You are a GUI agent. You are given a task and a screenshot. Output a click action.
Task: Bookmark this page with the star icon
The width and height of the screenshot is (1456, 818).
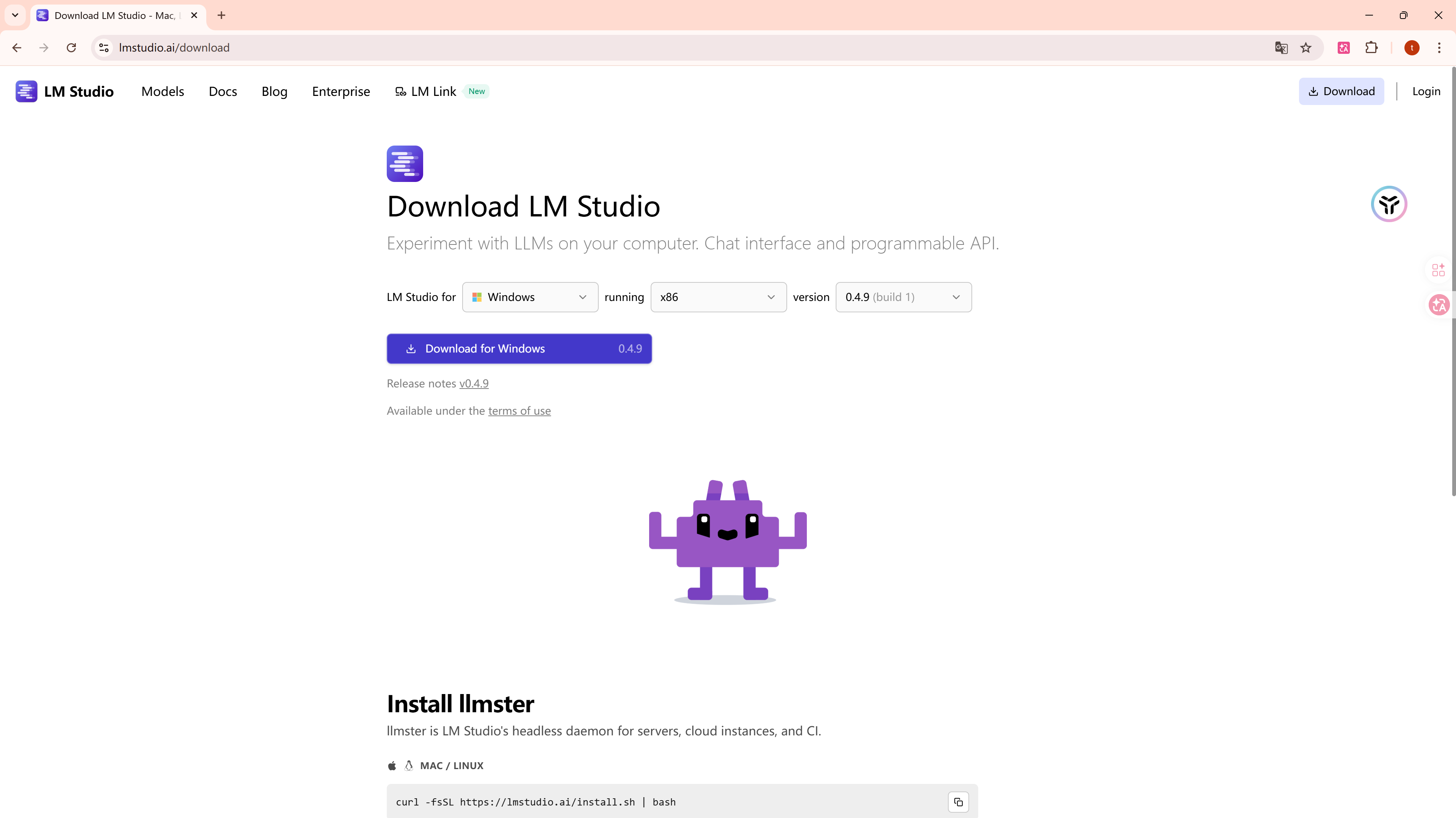pos(1305,48)
